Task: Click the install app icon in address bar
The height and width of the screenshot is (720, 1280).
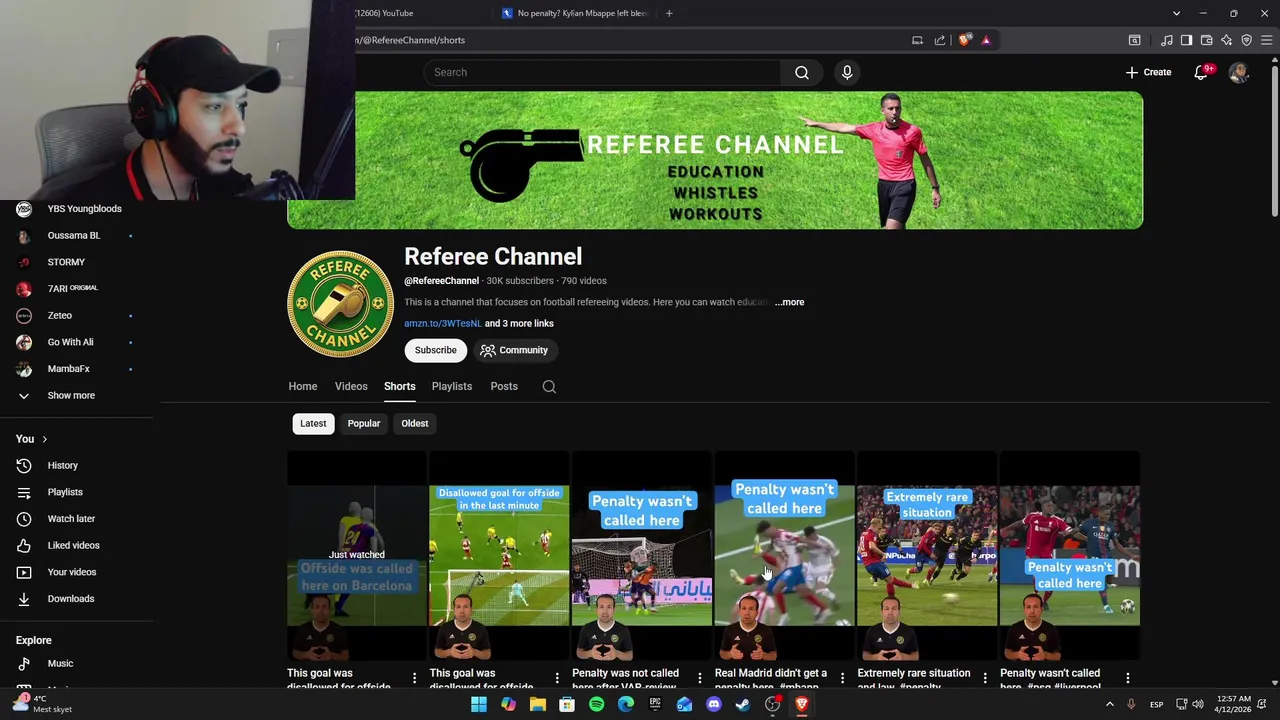Action: [917, 40]
